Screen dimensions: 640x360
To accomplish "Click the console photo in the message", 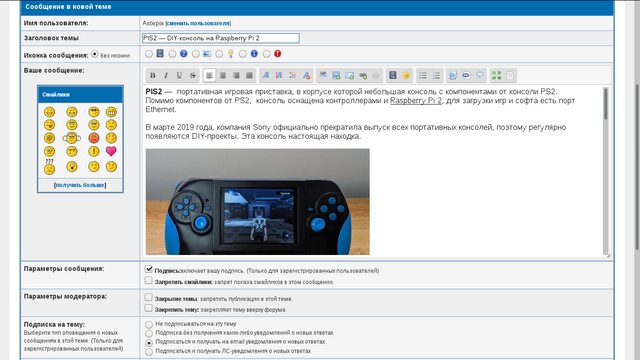I will click(x=258, y=202).
